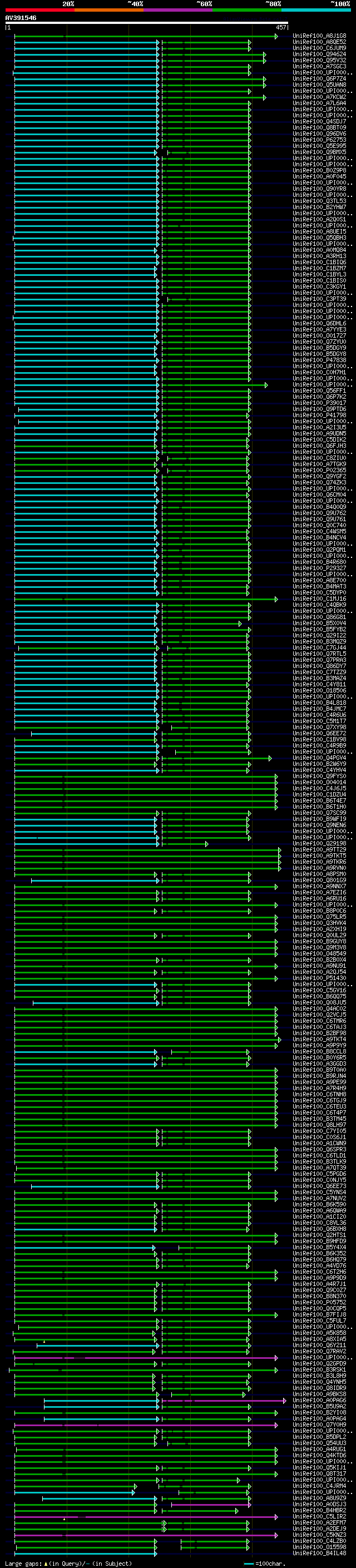Image resolution: width=356 pixels, height=1568 pixels.
Task: Select hit label UniRef100_Q7SC99
Action: coord(319,813)
